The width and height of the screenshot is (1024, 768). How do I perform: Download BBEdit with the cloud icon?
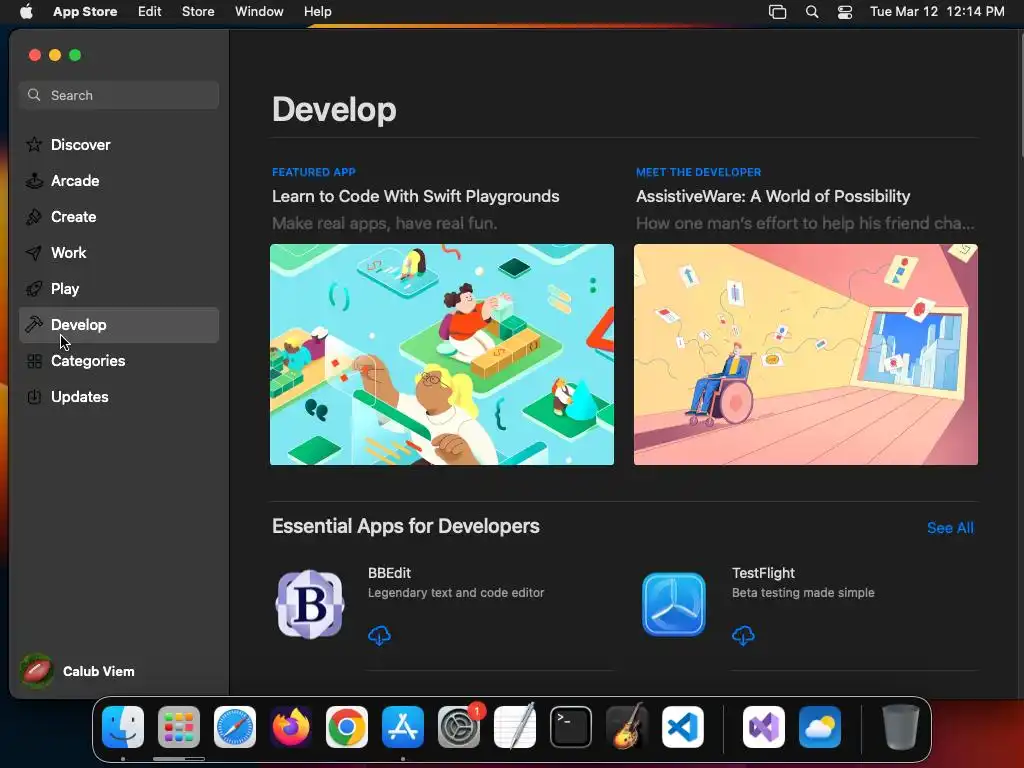click(379, 635)
